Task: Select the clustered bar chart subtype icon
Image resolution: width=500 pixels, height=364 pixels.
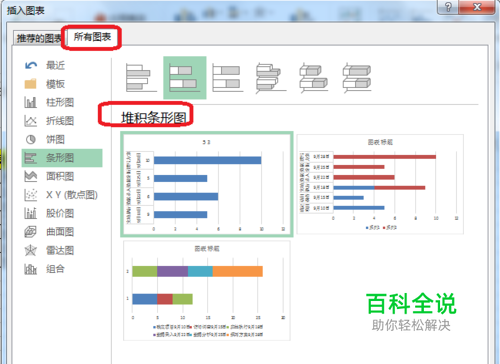Action: pos(141,78)
